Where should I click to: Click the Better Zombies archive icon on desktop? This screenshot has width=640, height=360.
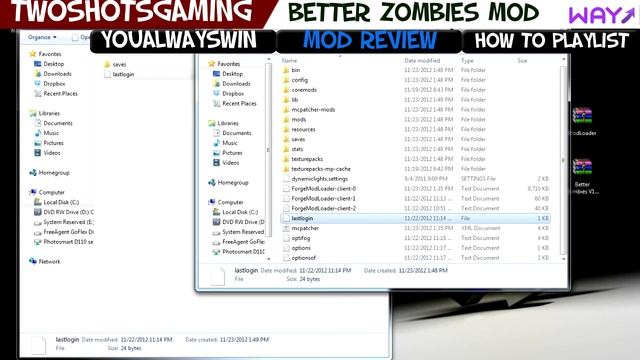(x=582, y=167)
